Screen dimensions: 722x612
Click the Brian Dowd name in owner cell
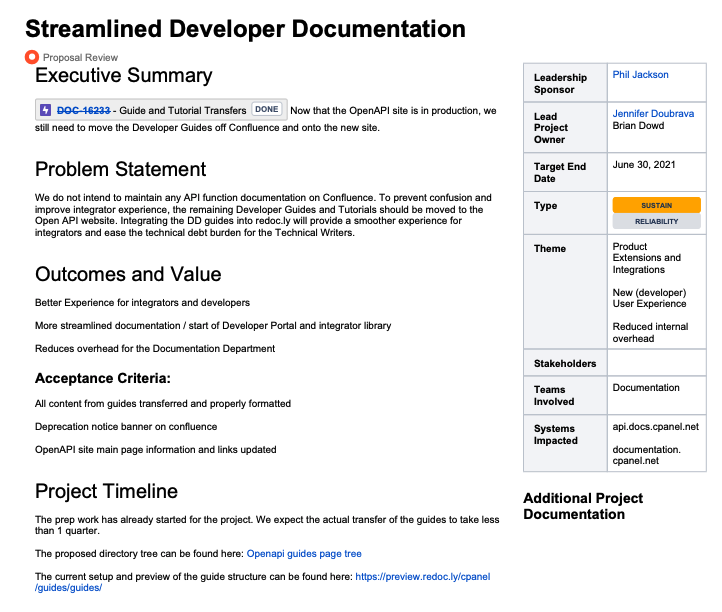pyautogui.click(x=639, y=127)
